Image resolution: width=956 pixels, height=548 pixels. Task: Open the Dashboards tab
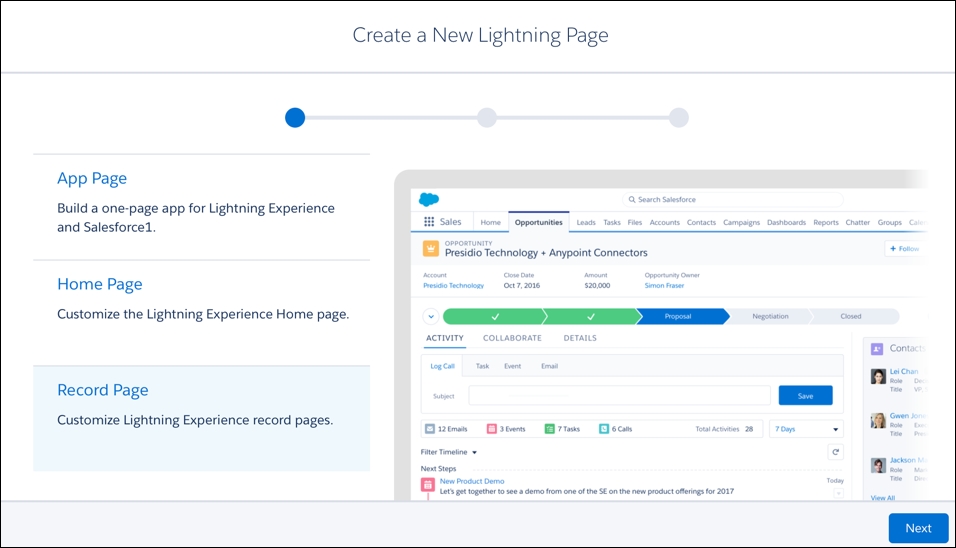point(787,222)
